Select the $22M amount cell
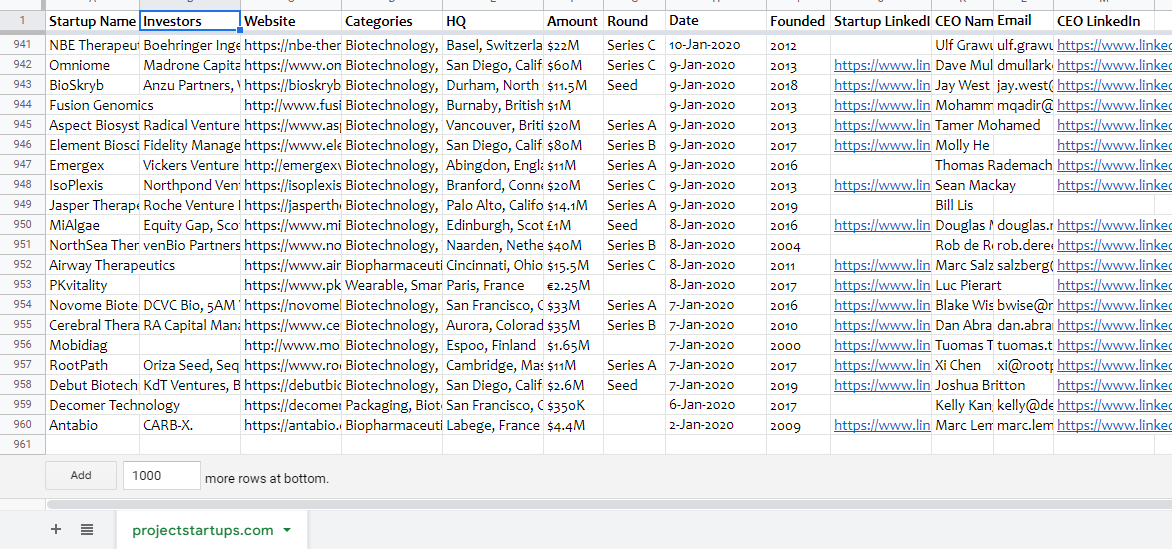The height and width of the screenshot is (549, 1172). (573, 45)
